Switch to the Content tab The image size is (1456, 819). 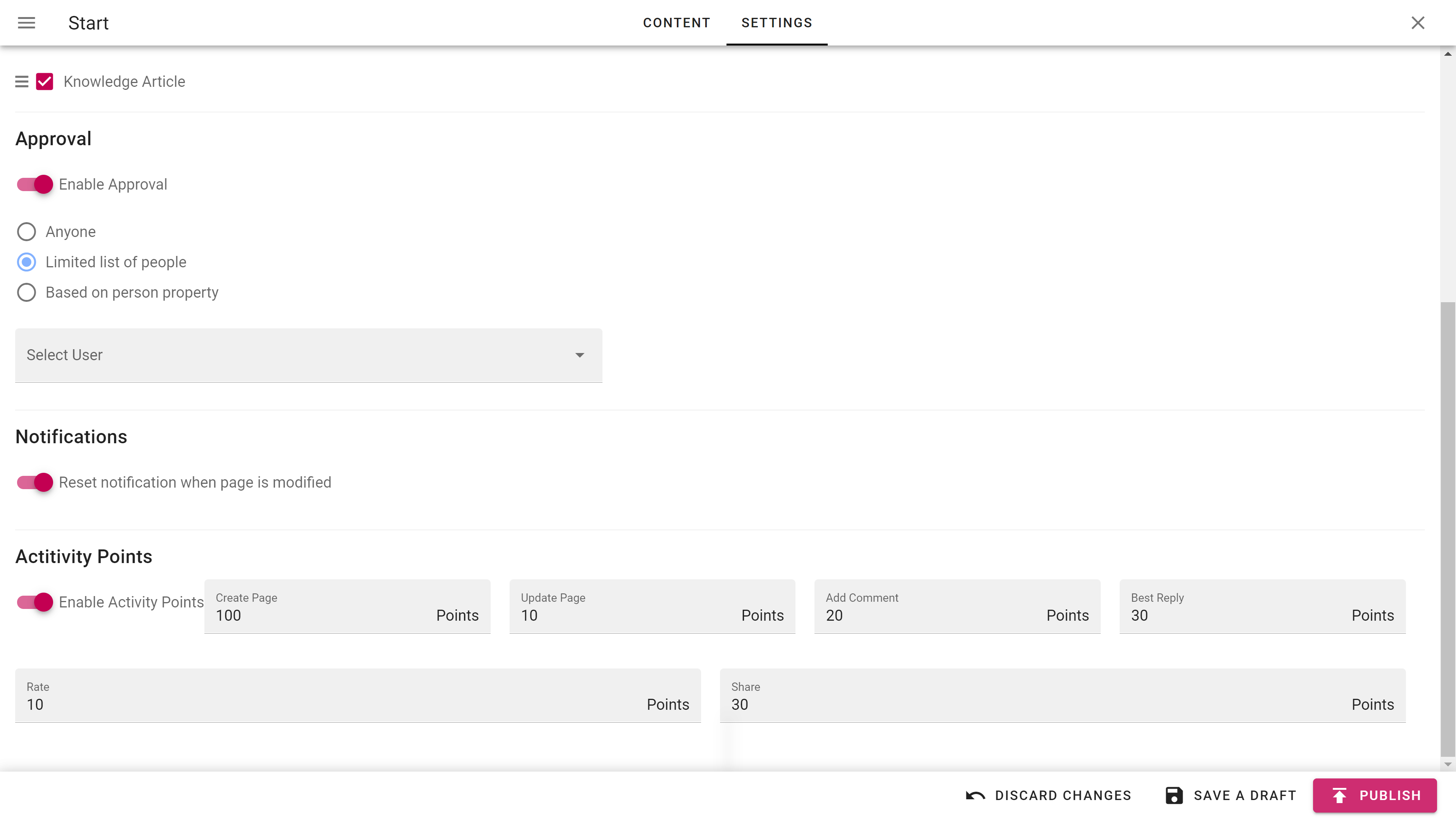tap(676, 23)
